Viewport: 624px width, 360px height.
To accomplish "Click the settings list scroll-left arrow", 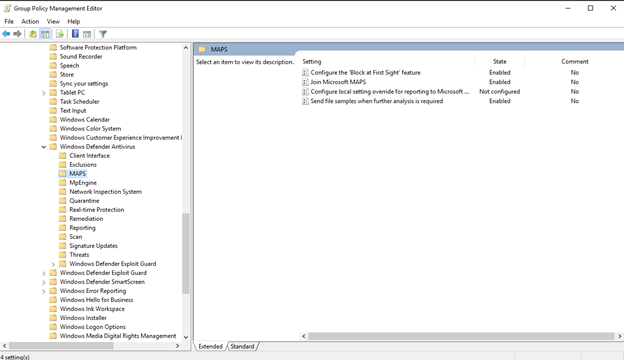I will pos(304,337).
